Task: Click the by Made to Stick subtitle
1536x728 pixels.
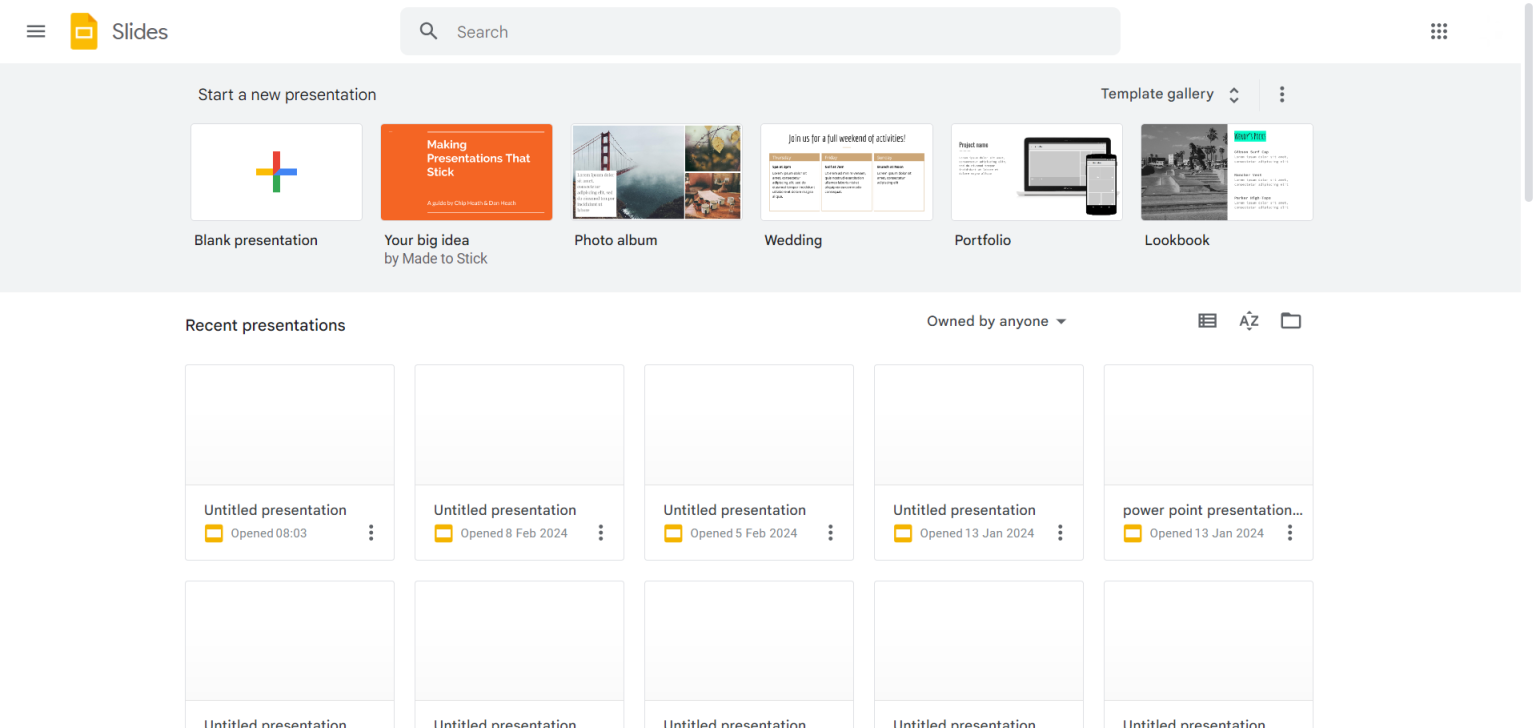Action: 436,258
